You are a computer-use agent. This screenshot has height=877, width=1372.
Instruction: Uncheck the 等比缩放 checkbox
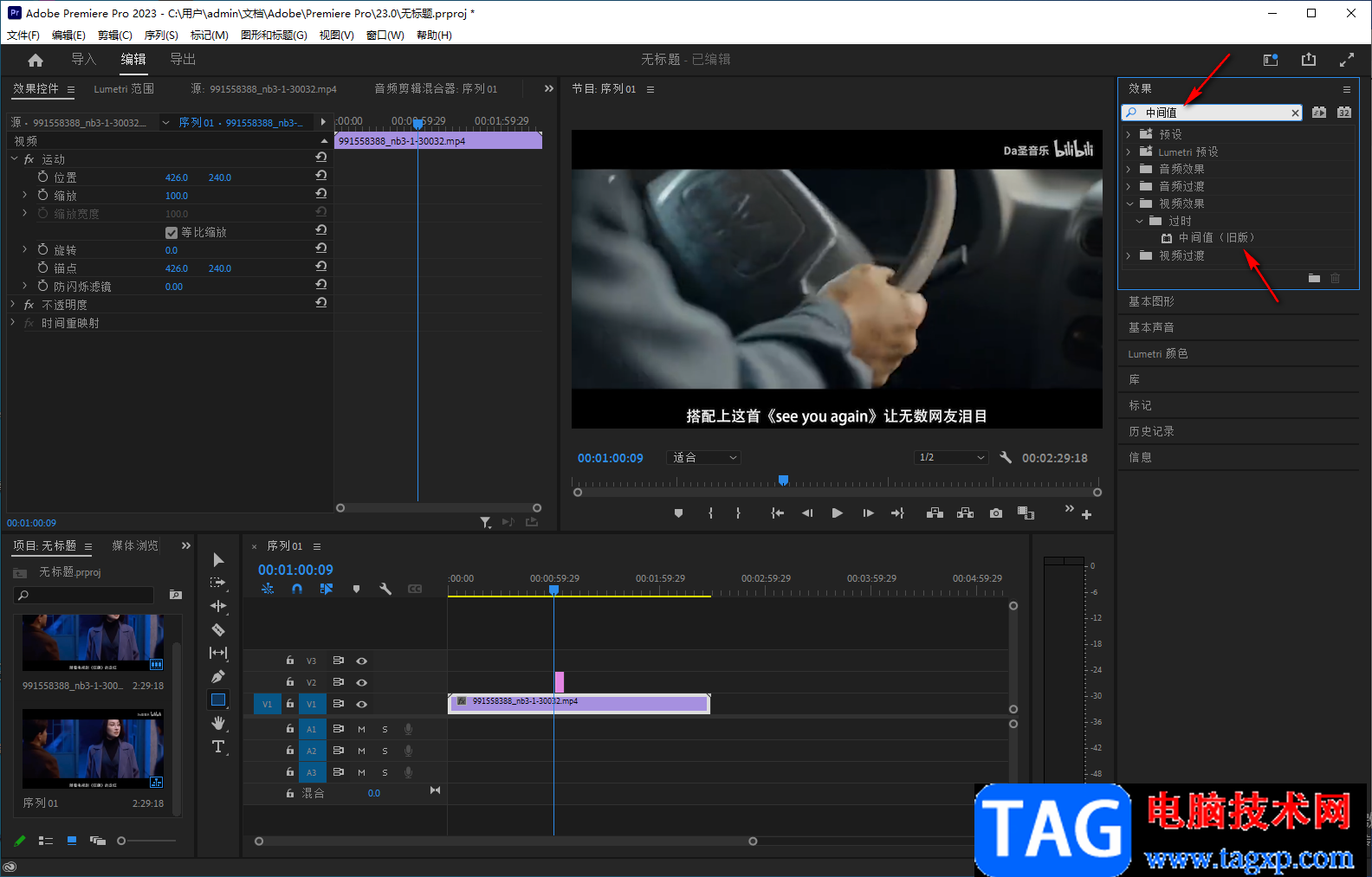[x=171, y=232]
